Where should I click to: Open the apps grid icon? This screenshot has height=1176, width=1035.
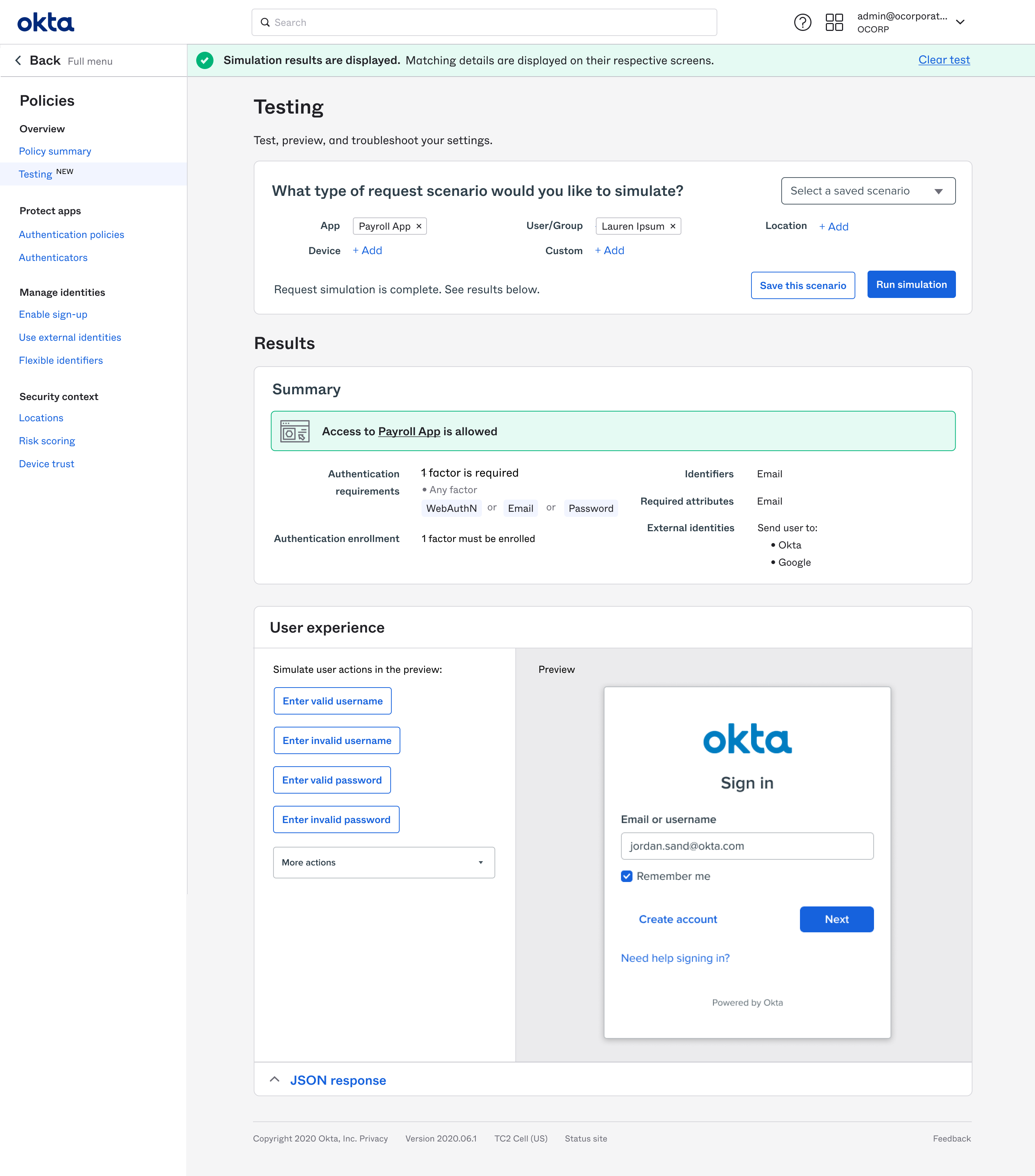pyautogui.click(x=834, y=22)
